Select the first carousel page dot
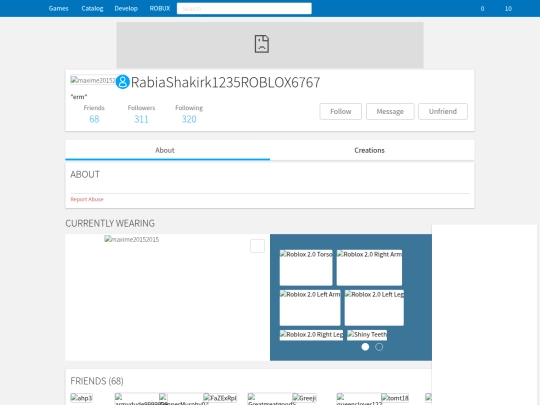Viewport: 540px width, 405px height. [365, 347]
